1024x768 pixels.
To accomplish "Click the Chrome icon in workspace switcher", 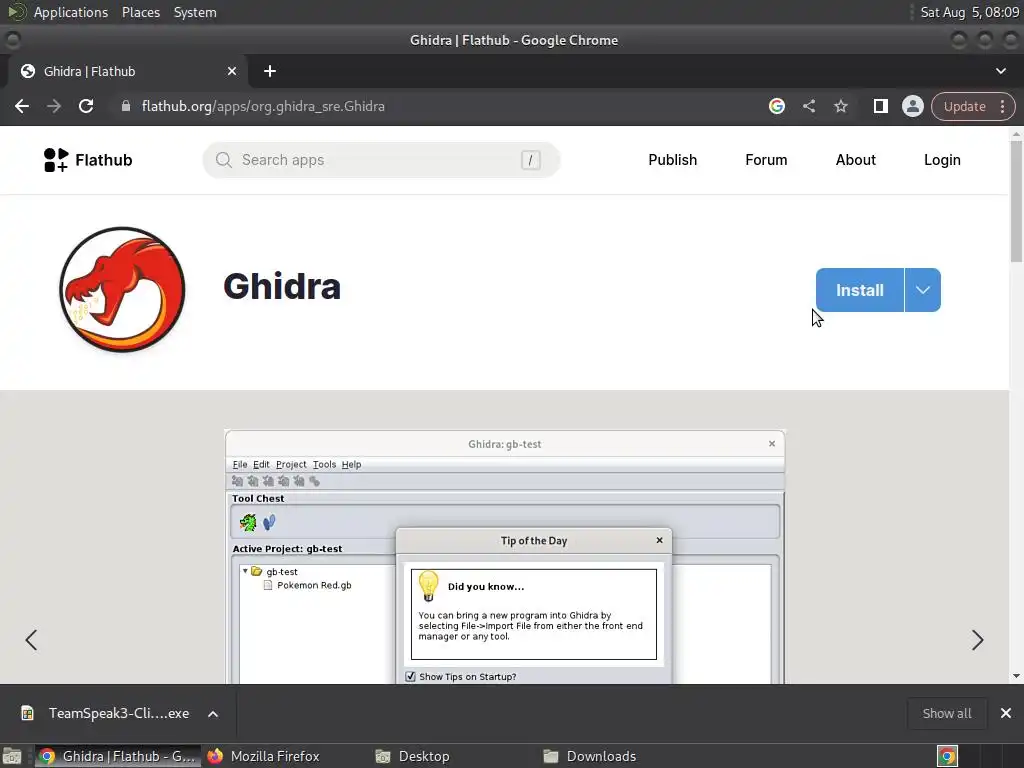I will [x=947, y=756].
